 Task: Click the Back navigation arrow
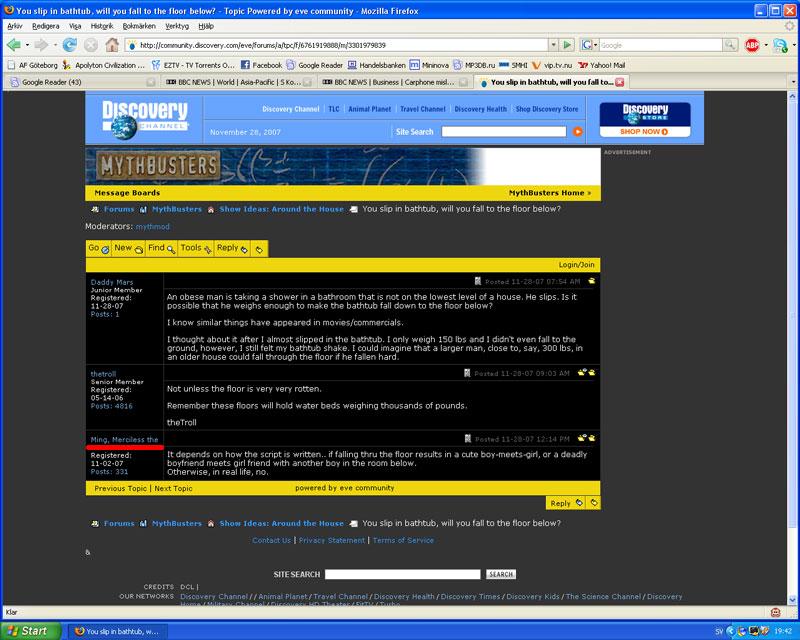[14, 45]
